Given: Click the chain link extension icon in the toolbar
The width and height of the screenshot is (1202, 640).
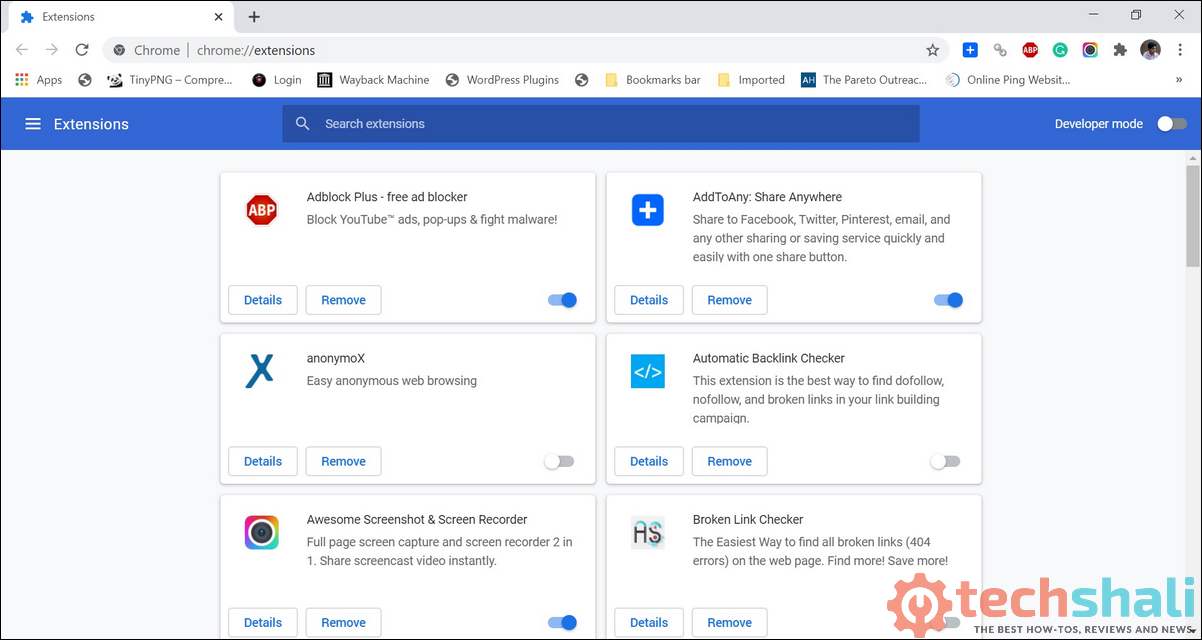Looking at the screenshot, I should pyautogui.click(x=1000, y=50).
